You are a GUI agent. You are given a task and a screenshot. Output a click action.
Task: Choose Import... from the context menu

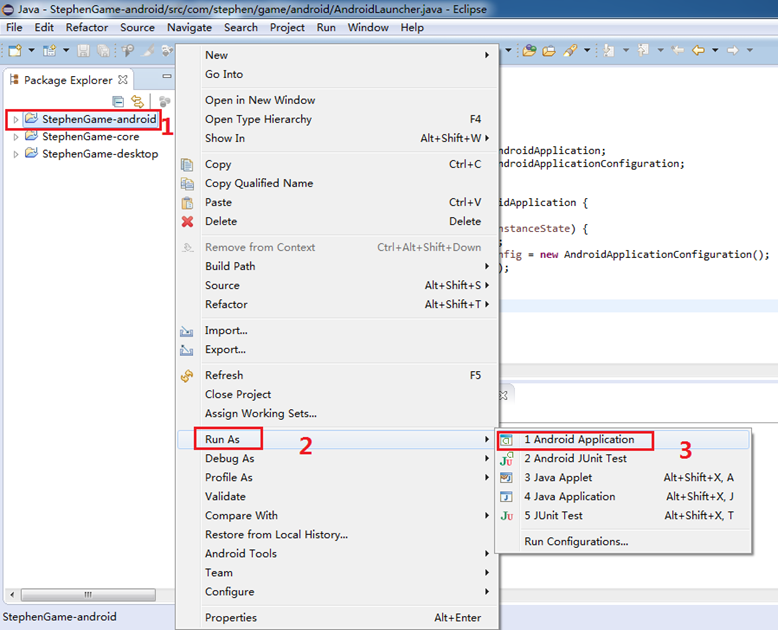[337, 330]
